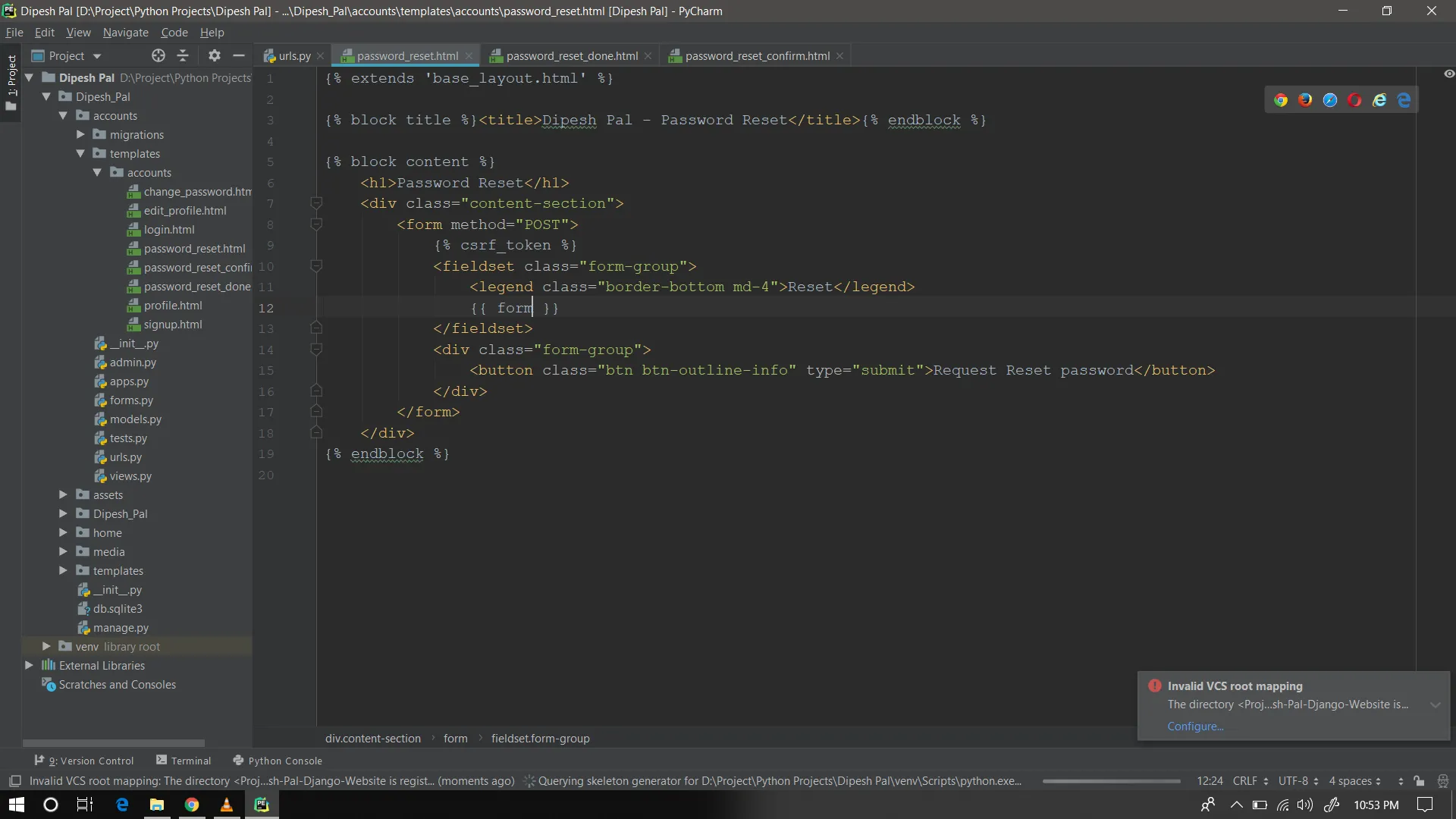Open the Project view dropdown
This screenshot has height=819, width=1456.
(x=96, y=56)
